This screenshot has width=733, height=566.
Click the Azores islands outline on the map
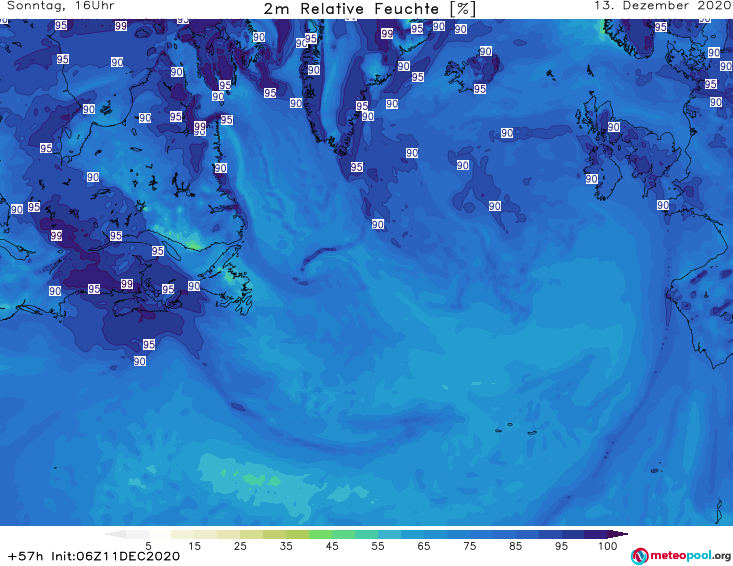[516, 429]
